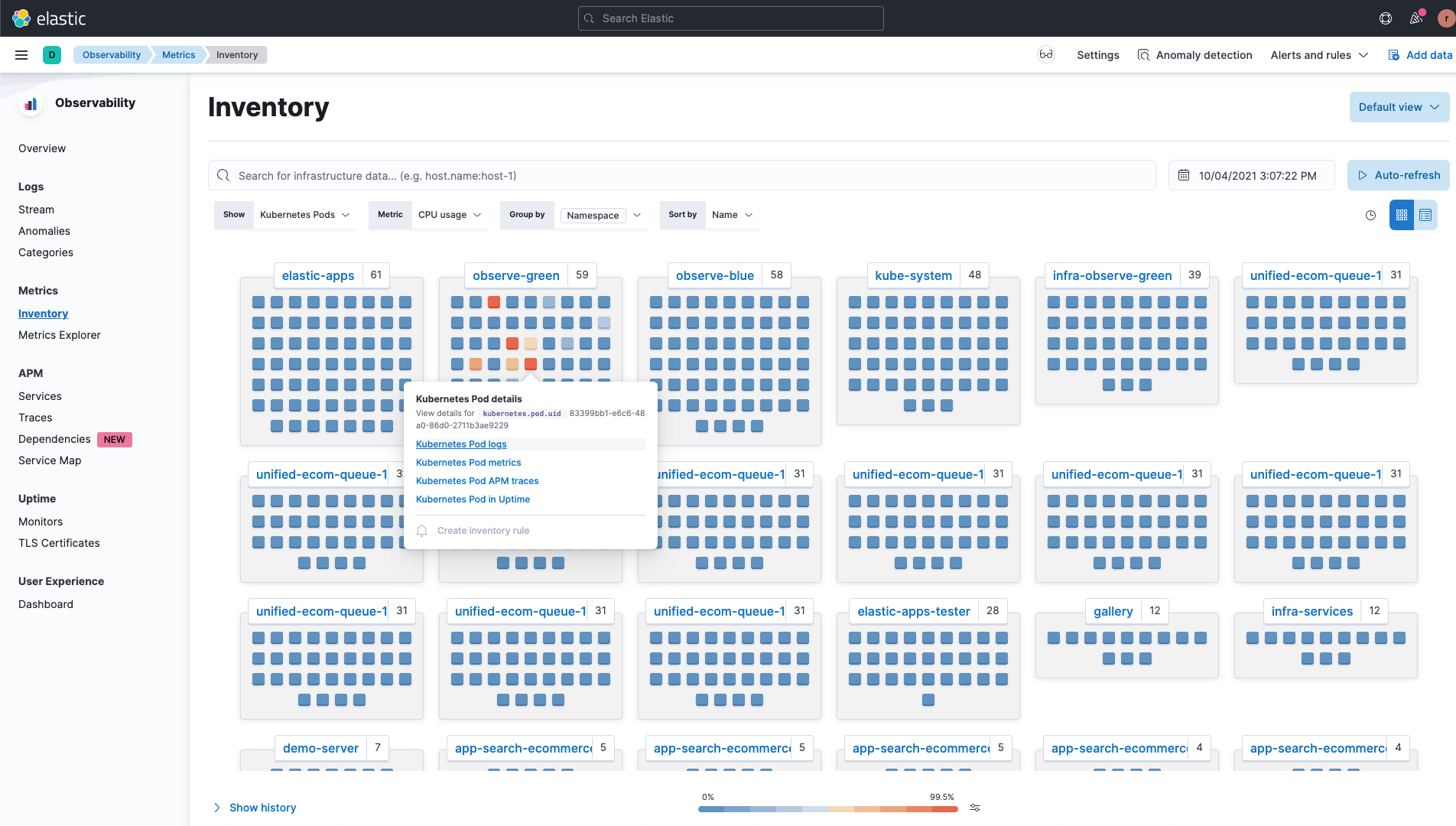Open the user avatar menu
The height and width of the screenshot is (826, 1456).
(1447, 18)
